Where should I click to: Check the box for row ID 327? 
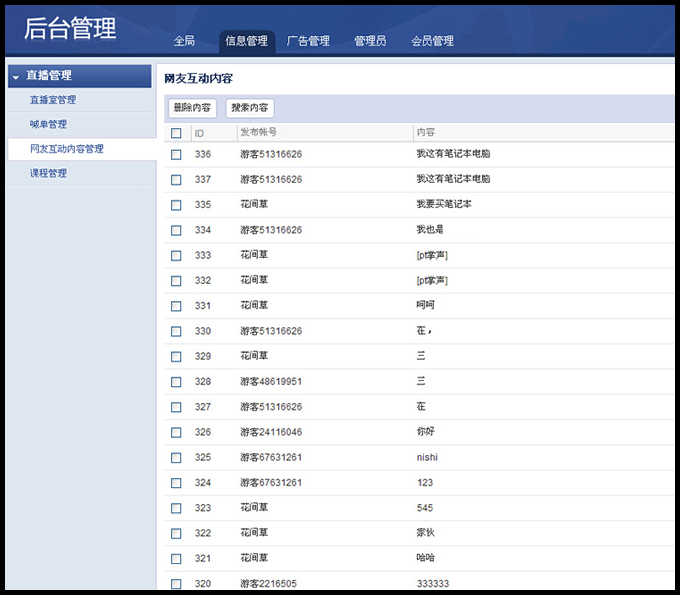[176, 407]
